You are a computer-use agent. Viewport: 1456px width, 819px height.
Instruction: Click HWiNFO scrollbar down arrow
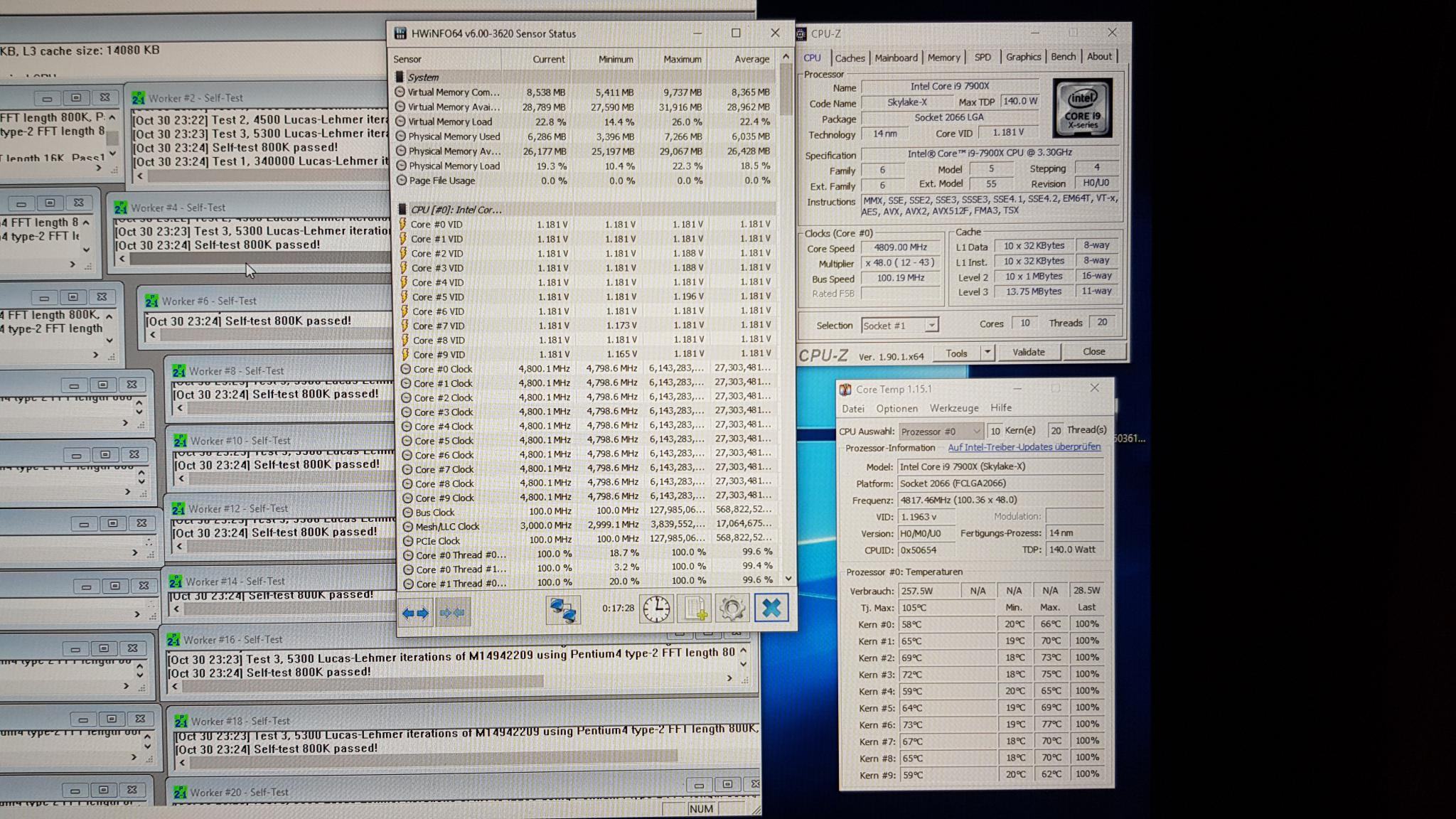click(788, 579)
